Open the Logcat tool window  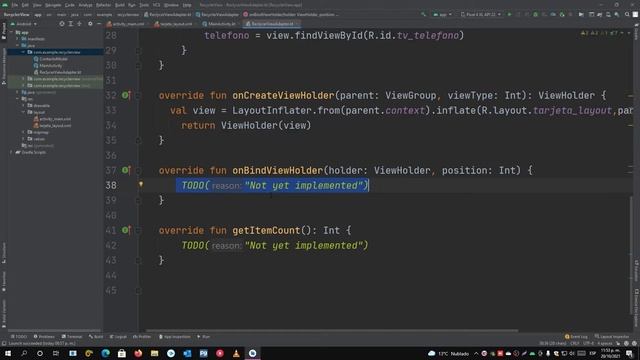coord(118,337)
